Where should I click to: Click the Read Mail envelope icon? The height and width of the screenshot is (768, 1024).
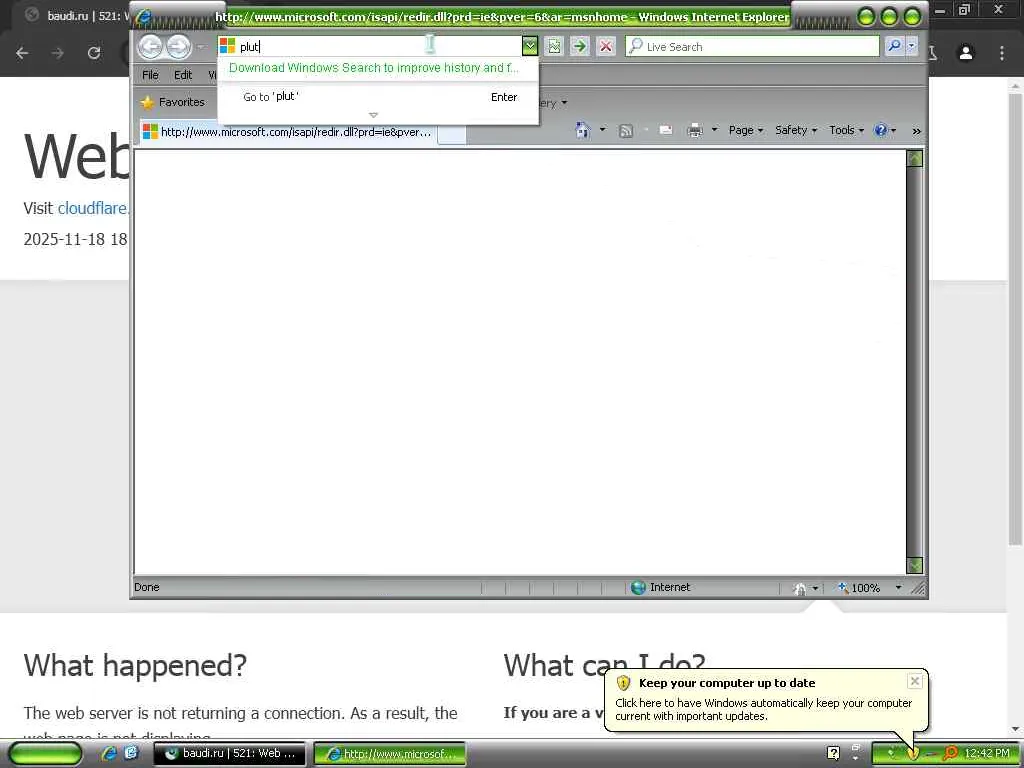pos(665,130)
